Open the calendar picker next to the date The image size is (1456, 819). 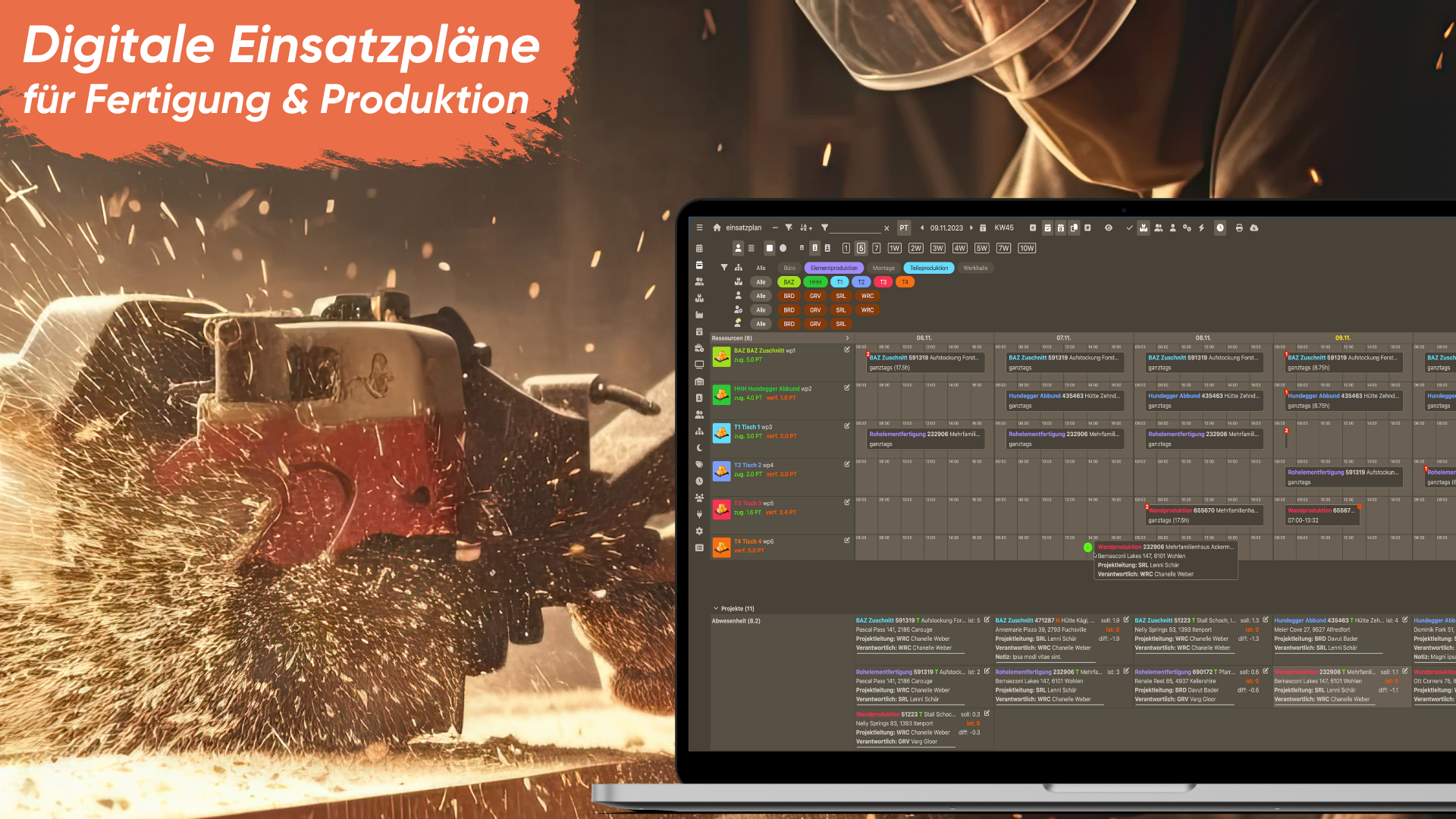tap(983, 227)
